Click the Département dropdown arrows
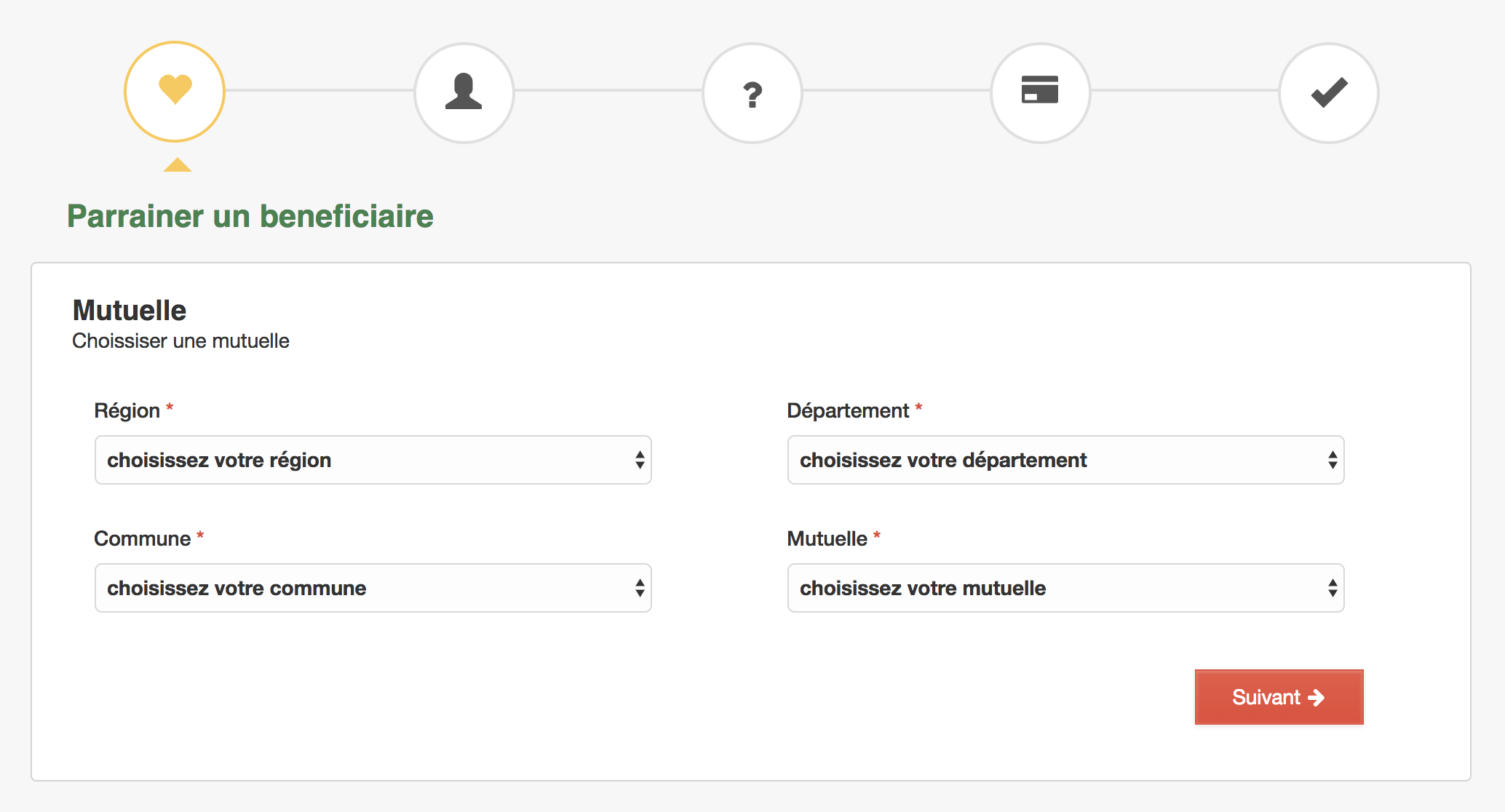 tap(1332, 460)
